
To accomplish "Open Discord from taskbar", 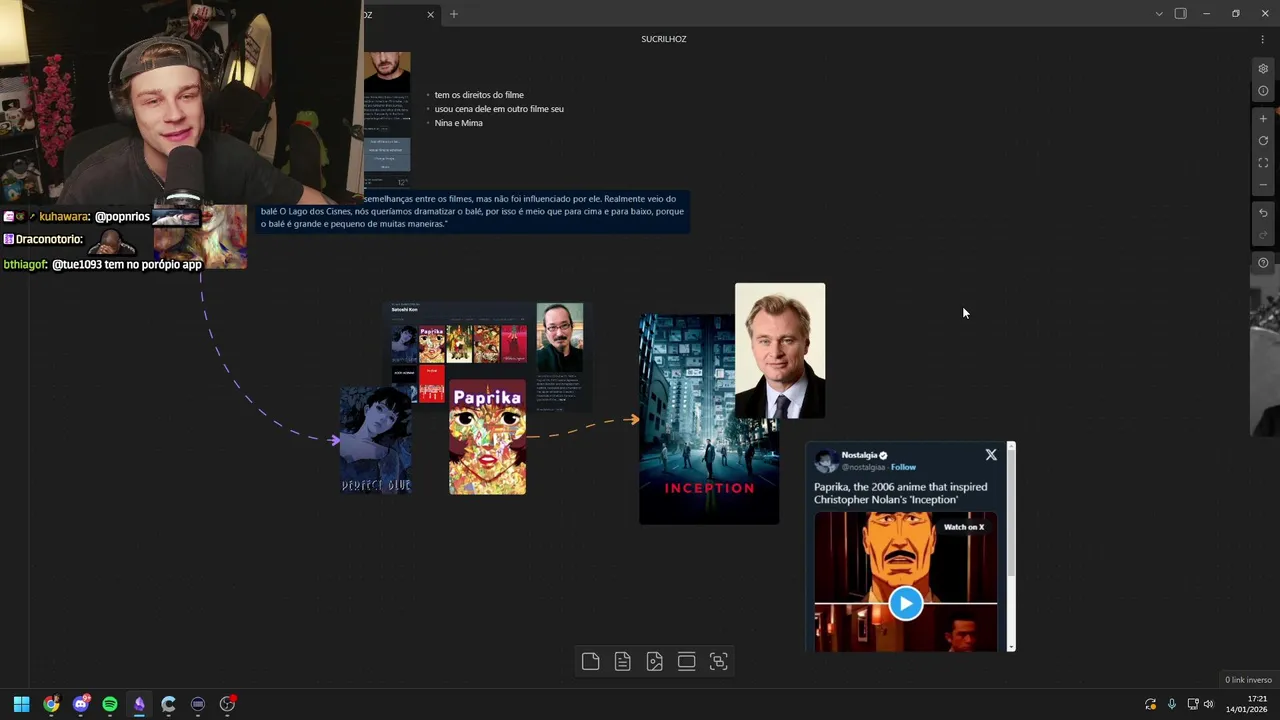I will point(81,704).
